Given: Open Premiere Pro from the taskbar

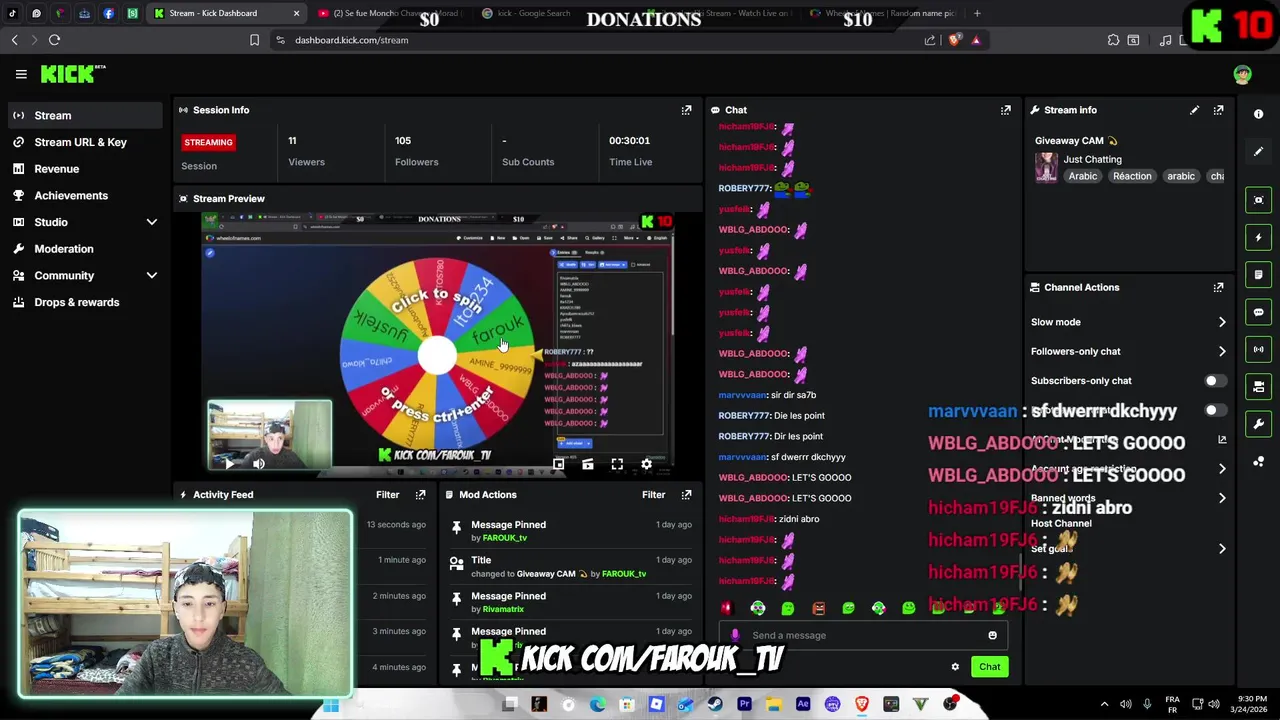Looking at the screenshot, I should (744, 704).
